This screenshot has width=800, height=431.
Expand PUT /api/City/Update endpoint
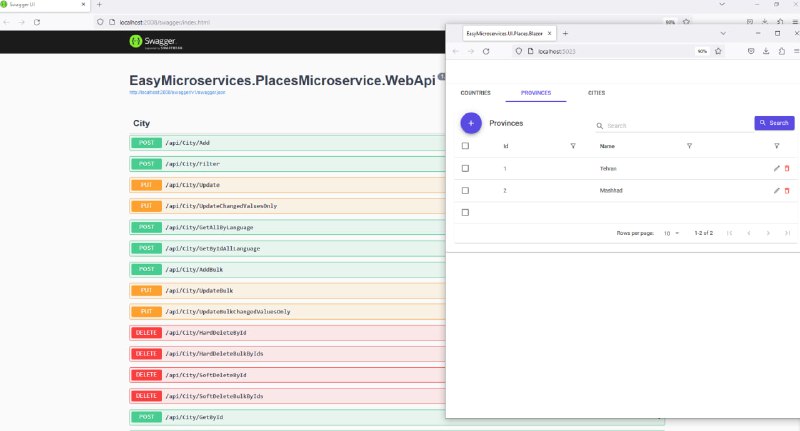tap(287, 185)
